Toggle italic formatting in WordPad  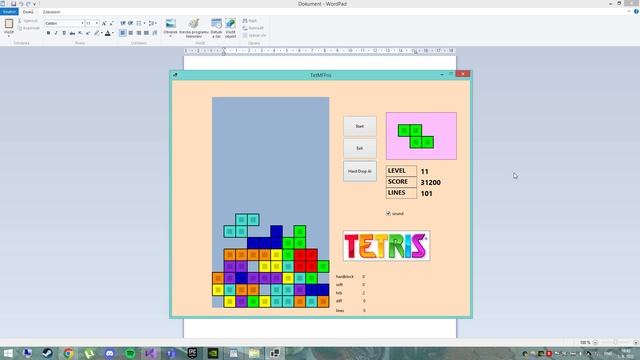click(x=56, y=33)
